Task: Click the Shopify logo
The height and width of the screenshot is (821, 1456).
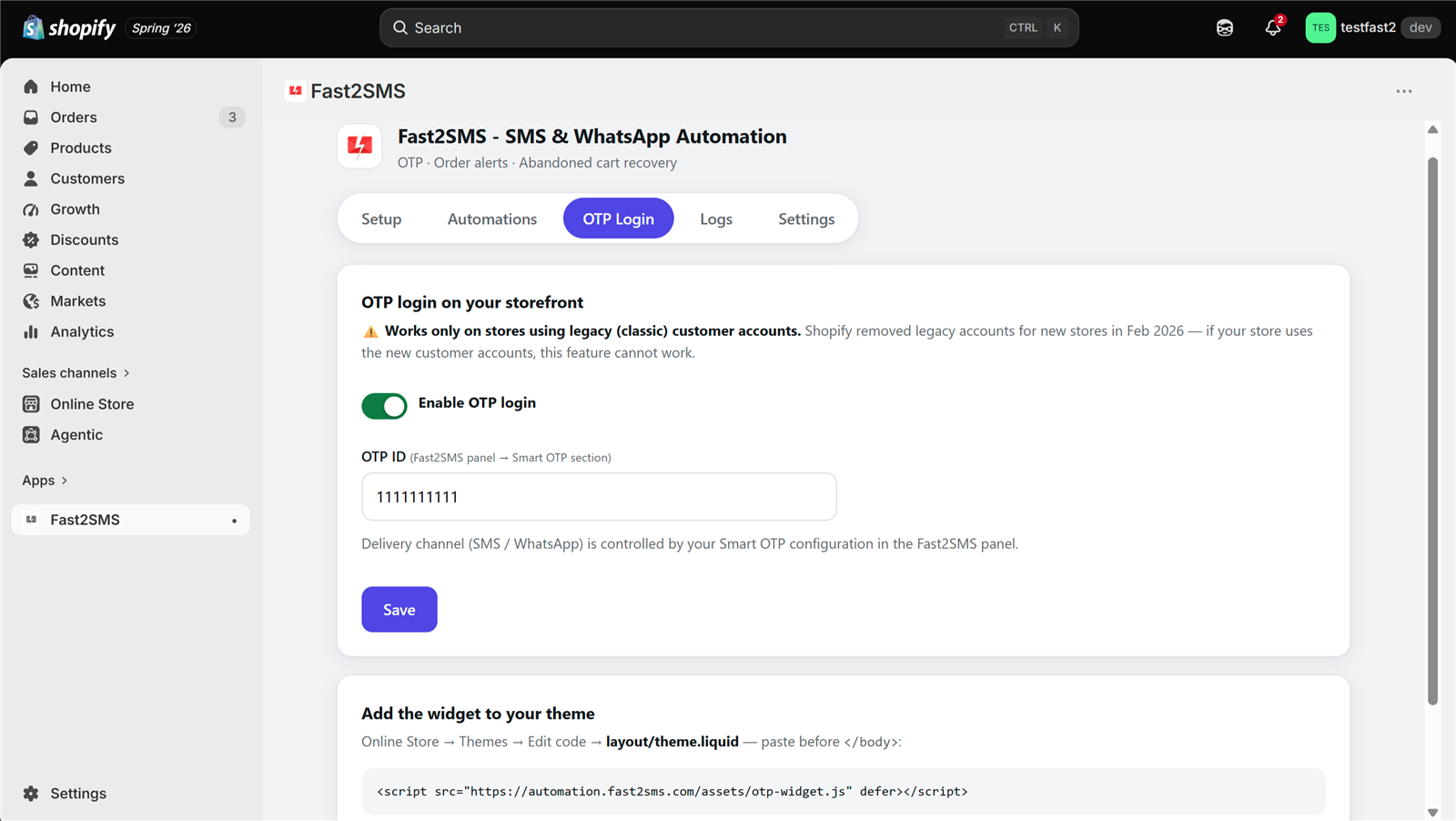Action: 69,28
